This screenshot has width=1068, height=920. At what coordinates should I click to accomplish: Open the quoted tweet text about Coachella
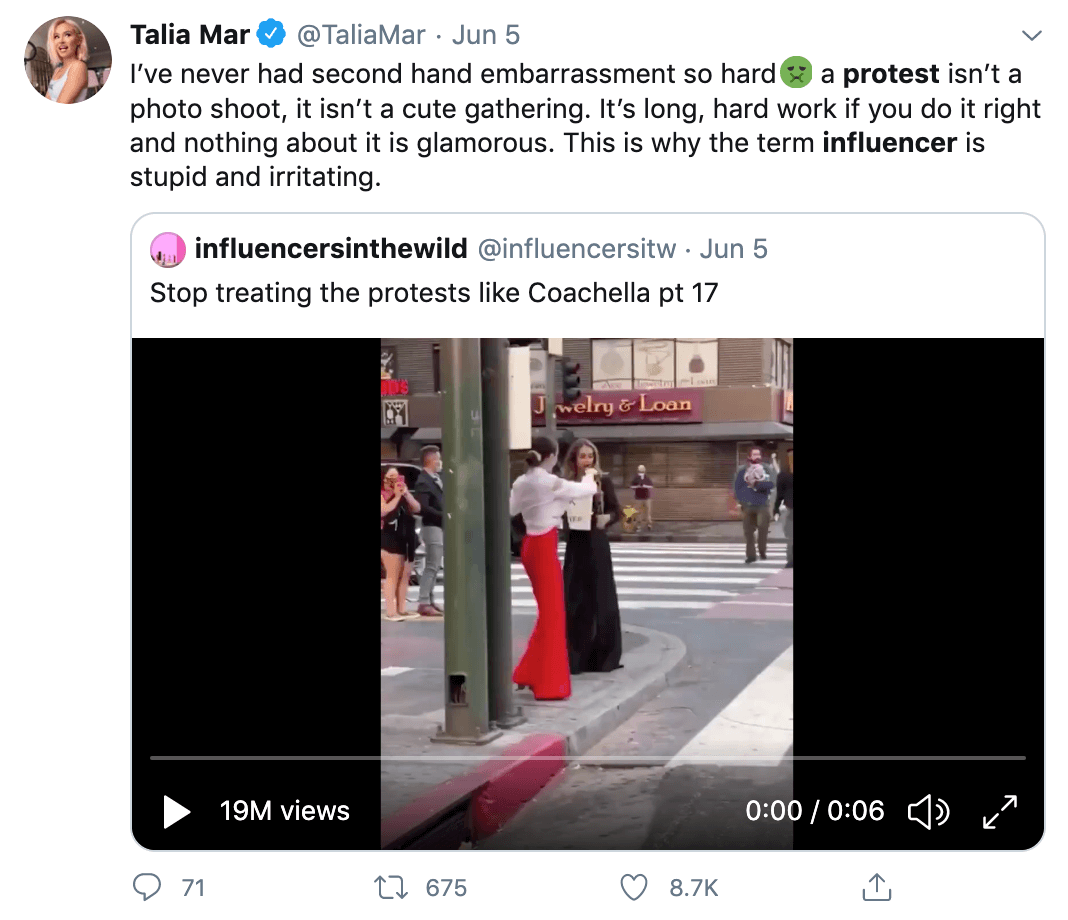pos(434,293)
